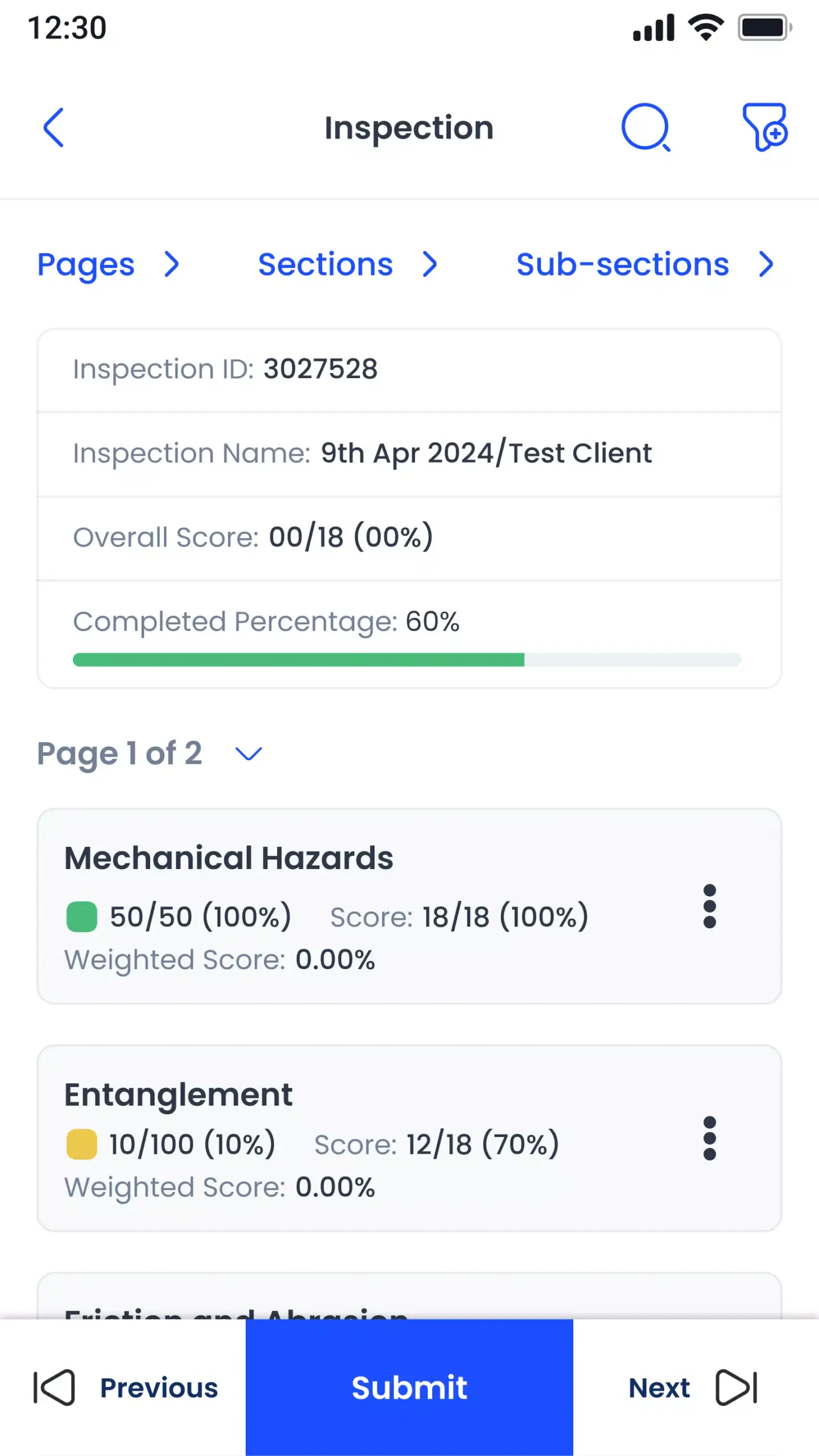
Task: Tap the 12:30 clock
Action: [x=67, y=28]
